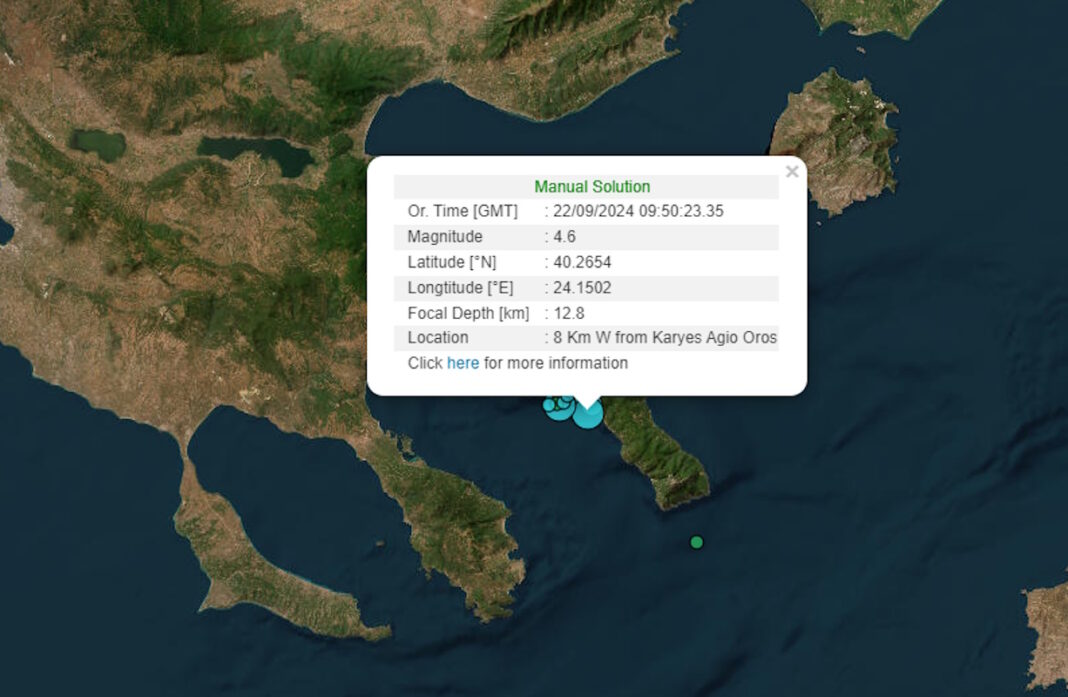Click the larger elongated lake on the map
This screenshot has width=1068, height=697.
(256, 154)
